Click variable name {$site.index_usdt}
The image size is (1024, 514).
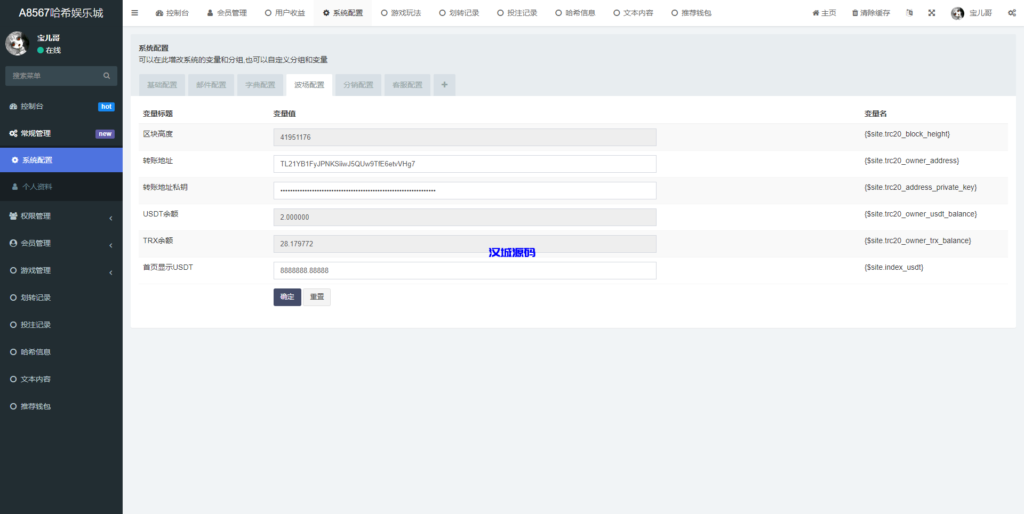[x=893, y=267]
